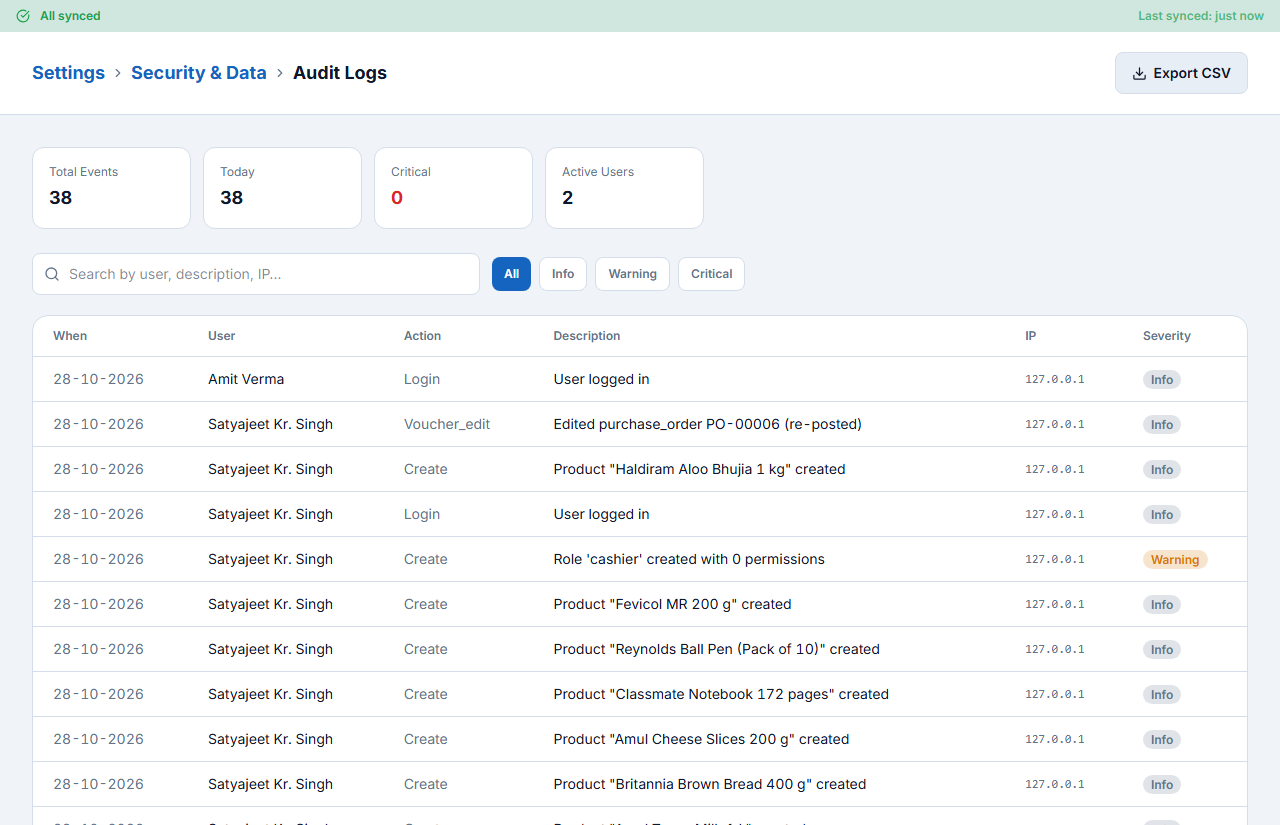This screenshot has height=825, width=1280.
Task: Open the Security & Data breadcrumb link
Action: point(199,73)
